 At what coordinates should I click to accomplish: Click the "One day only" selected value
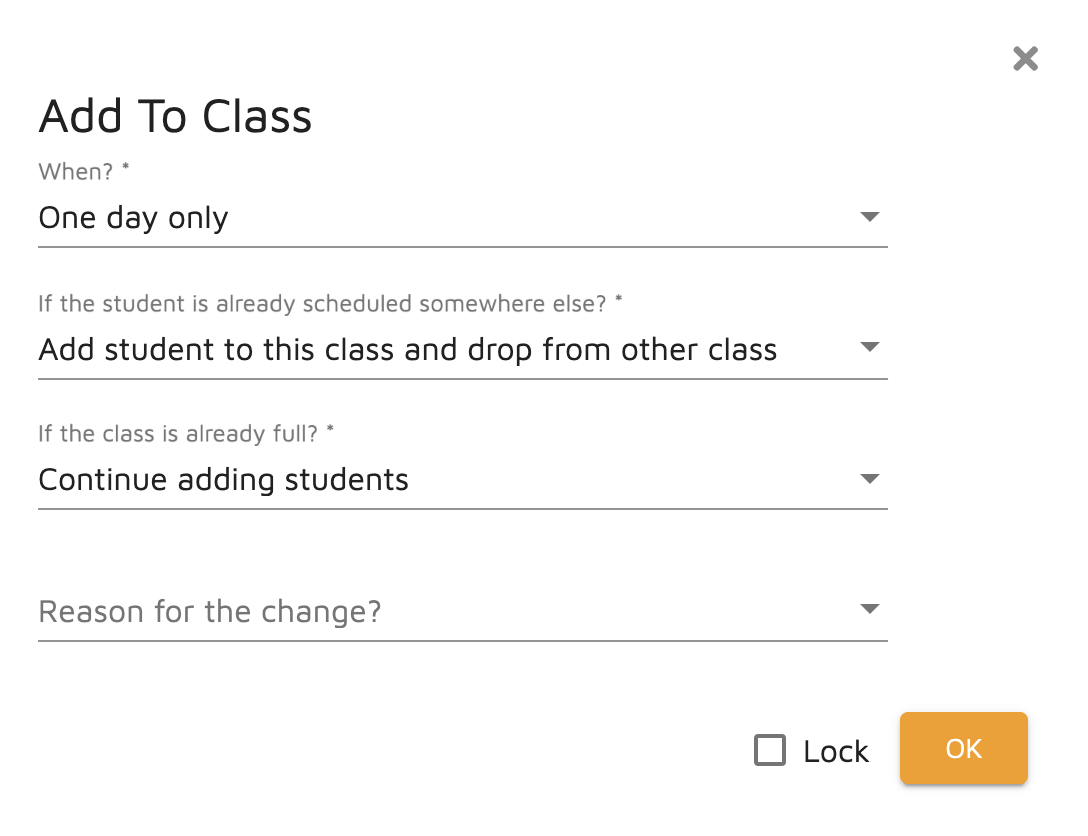click(x=133, y=218)
